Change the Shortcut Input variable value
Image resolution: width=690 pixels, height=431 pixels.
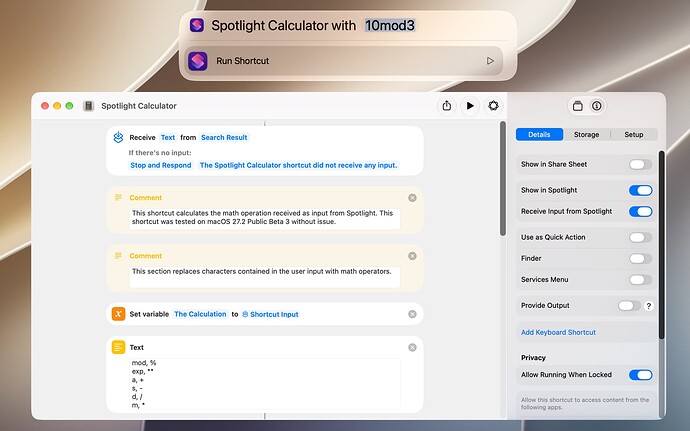coord(270,314)
